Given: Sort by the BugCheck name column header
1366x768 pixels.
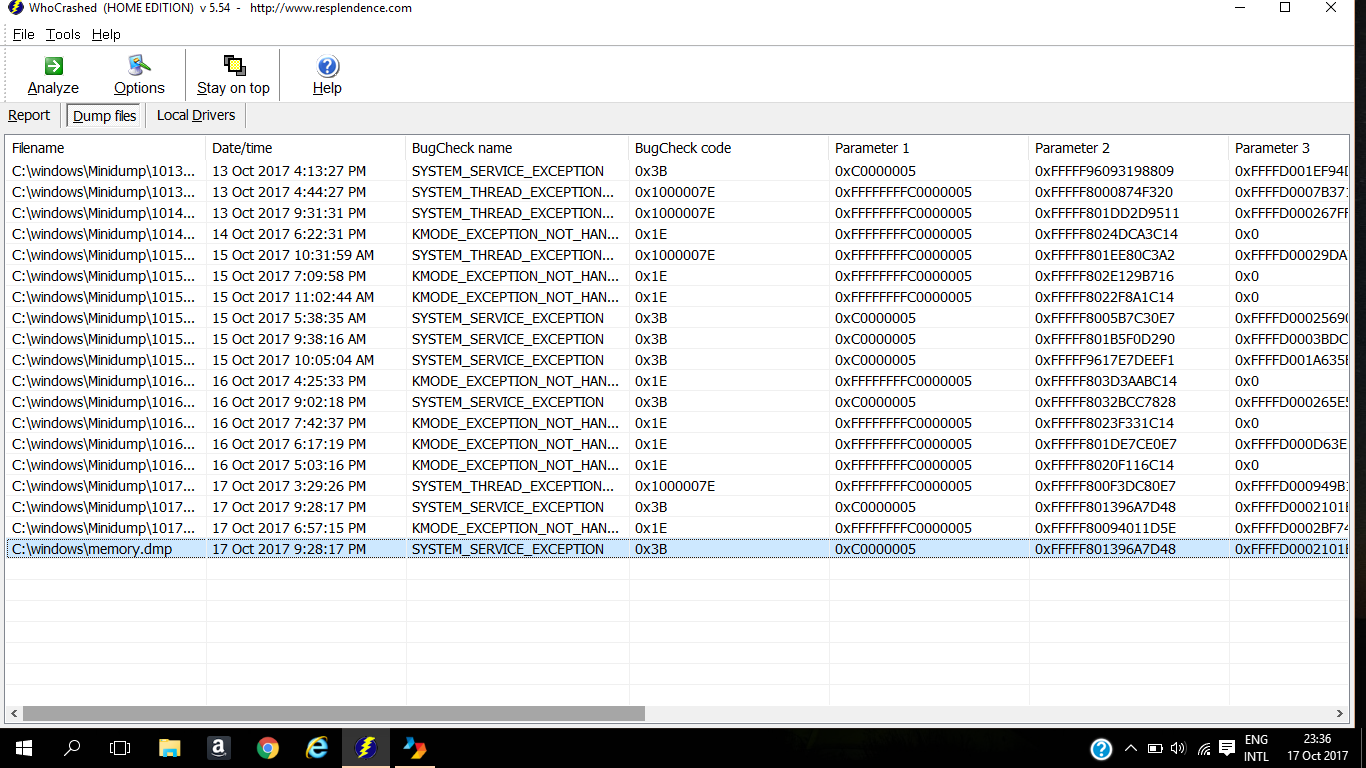Looking at the screenshot, I should tap(517, 148).
